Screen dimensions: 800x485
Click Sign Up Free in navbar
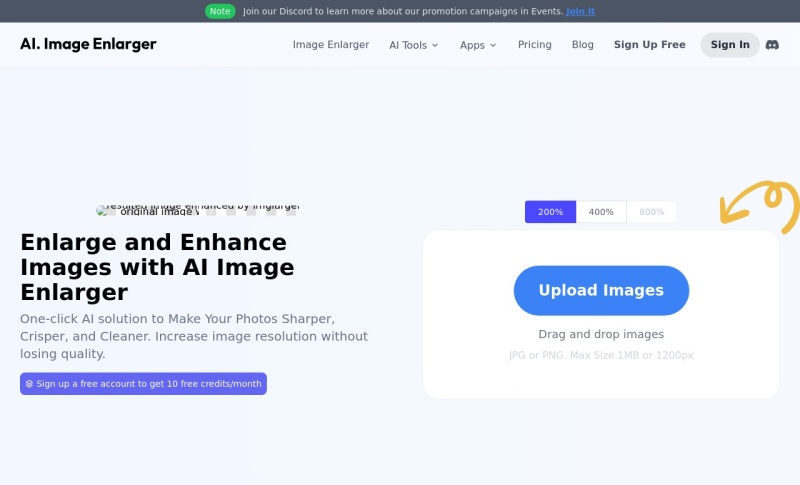tap(649, 45)
